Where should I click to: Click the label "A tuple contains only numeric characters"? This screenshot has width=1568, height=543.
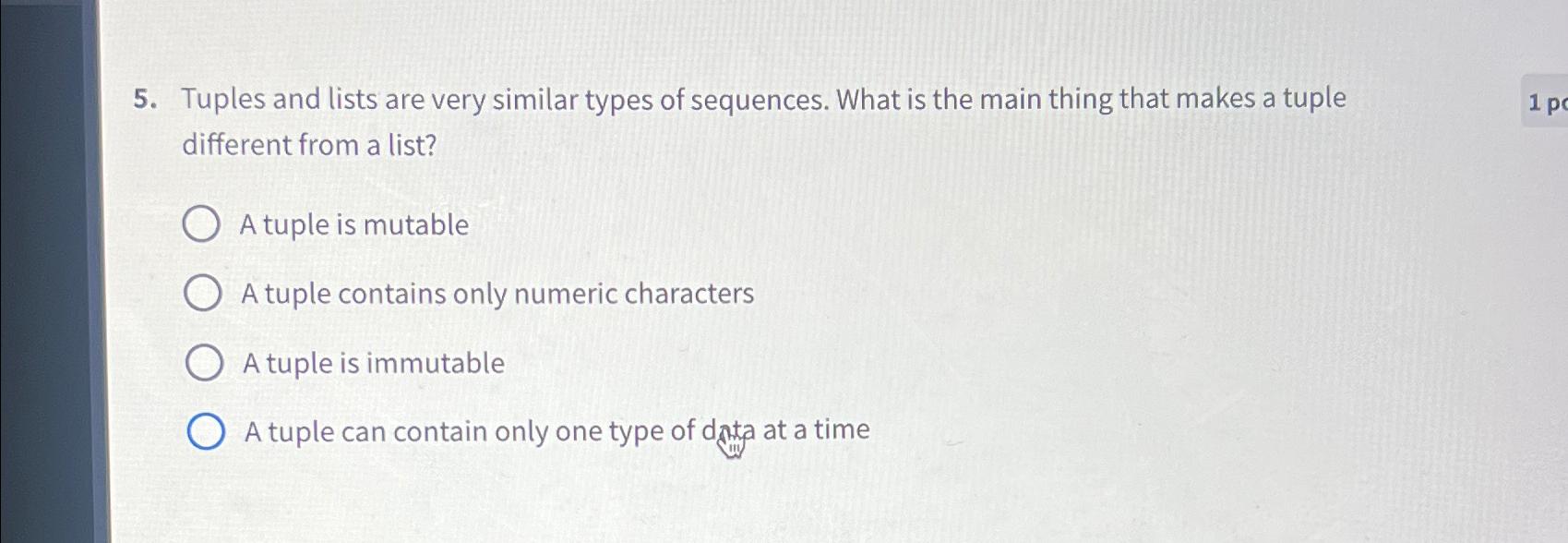[x=497, y=294]
